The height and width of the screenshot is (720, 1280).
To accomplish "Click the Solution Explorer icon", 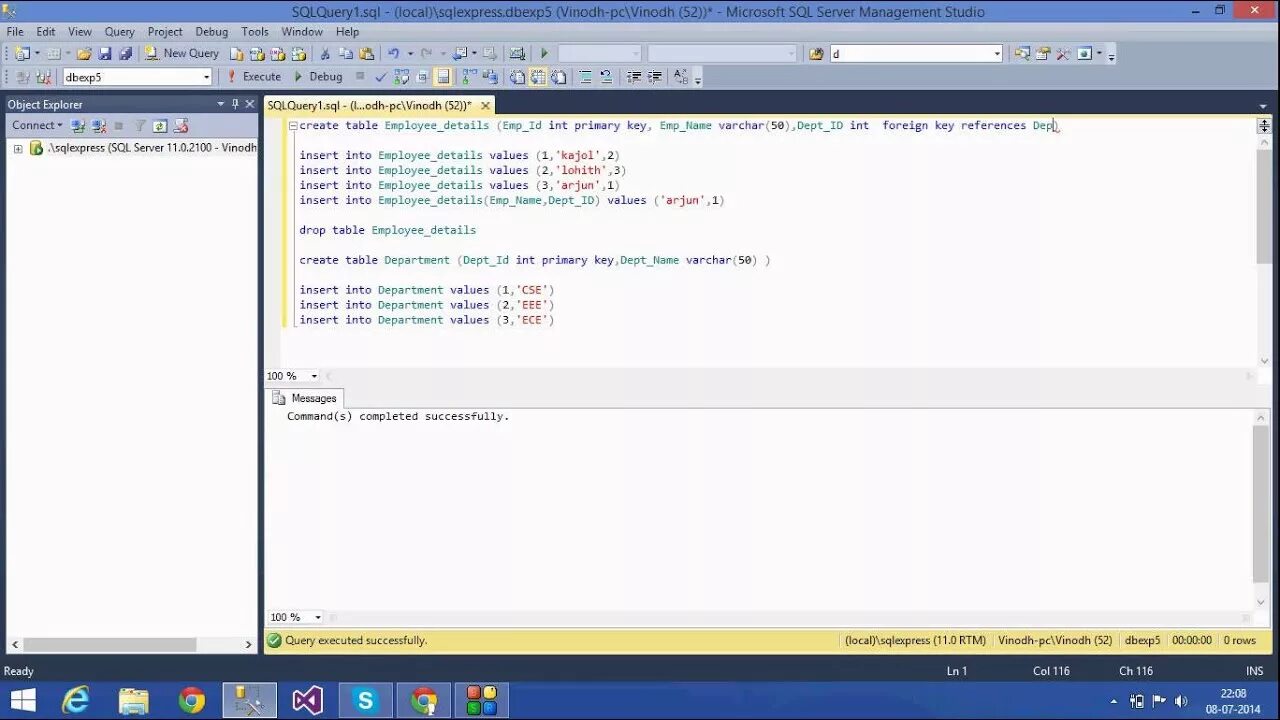I will click(1022, 53).
